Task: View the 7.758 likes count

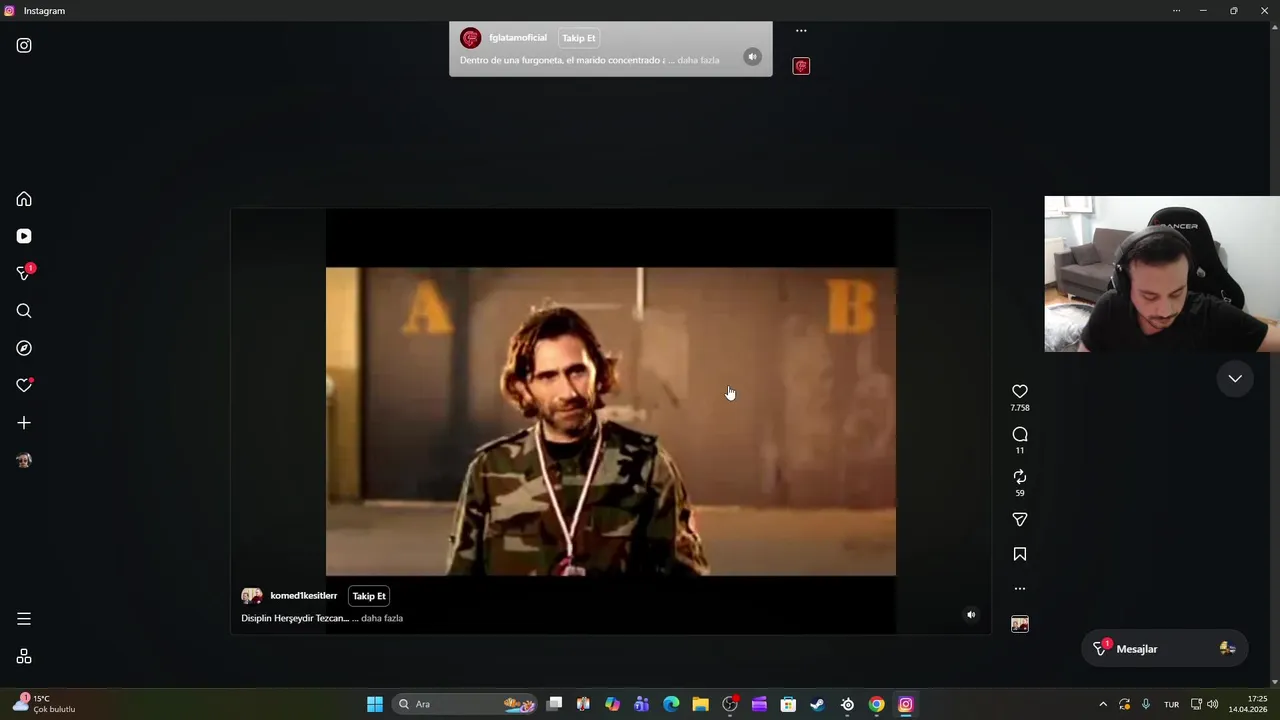Action: click(x=1020, y=408)
